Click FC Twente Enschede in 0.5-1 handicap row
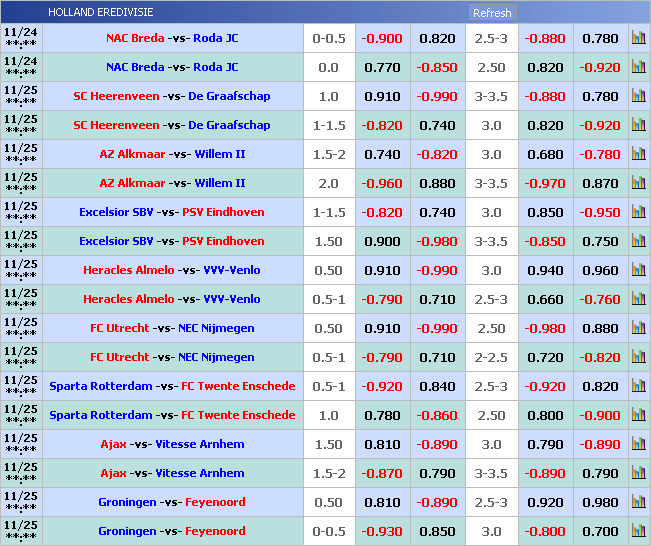 click(238, 387)
